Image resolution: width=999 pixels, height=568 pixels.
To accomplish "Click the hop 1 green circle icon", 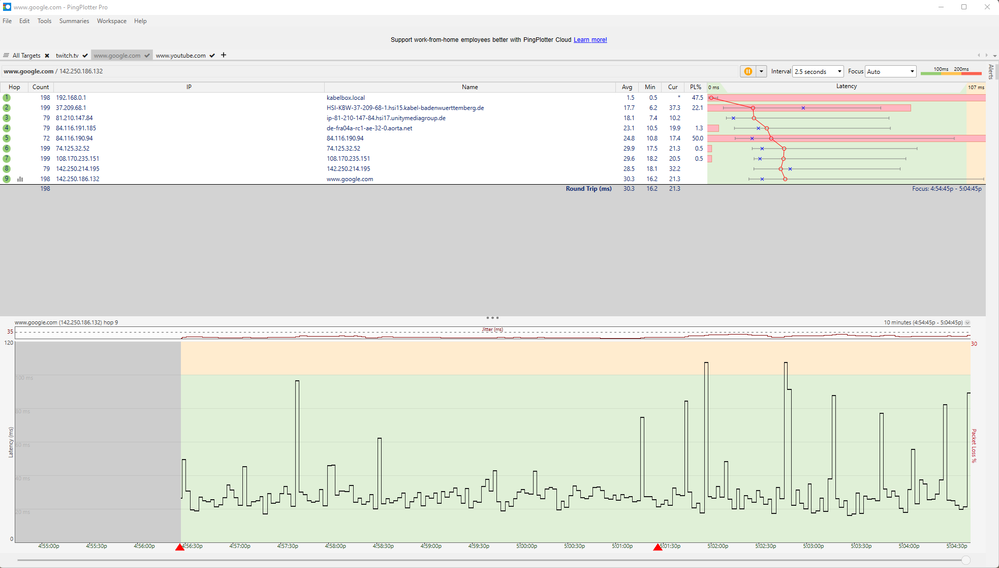I will pyautogui.click(x=6, y=97).
